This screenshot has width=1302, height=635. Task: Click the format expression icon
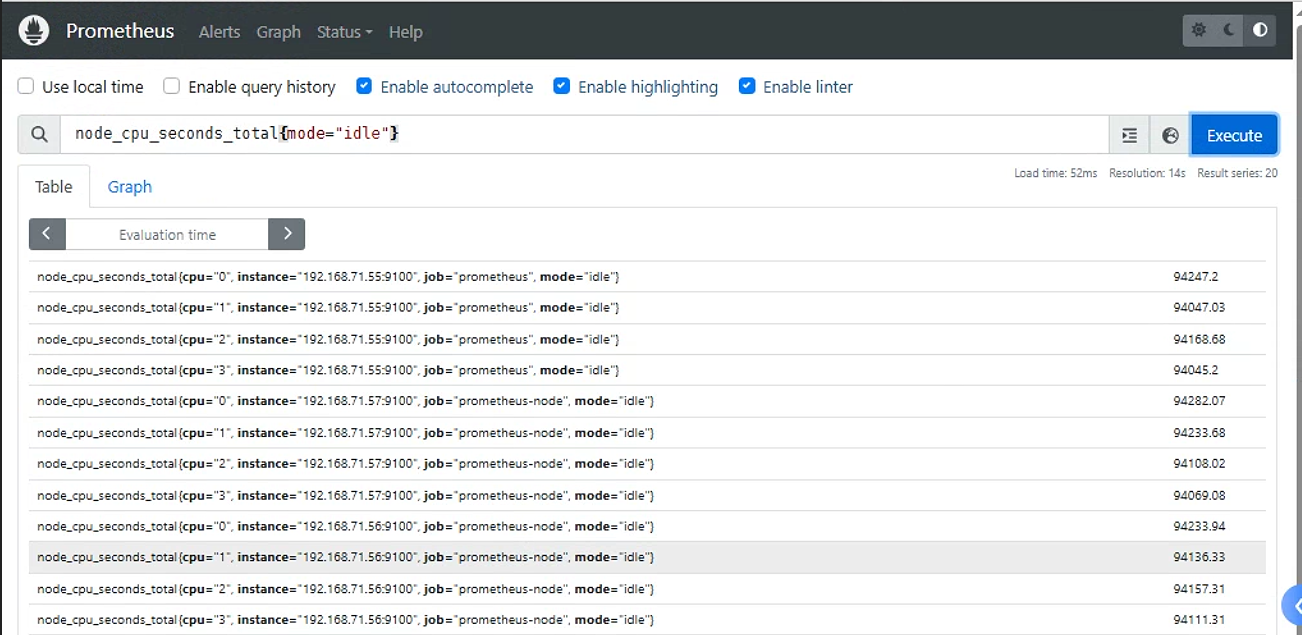[1129, 135]
